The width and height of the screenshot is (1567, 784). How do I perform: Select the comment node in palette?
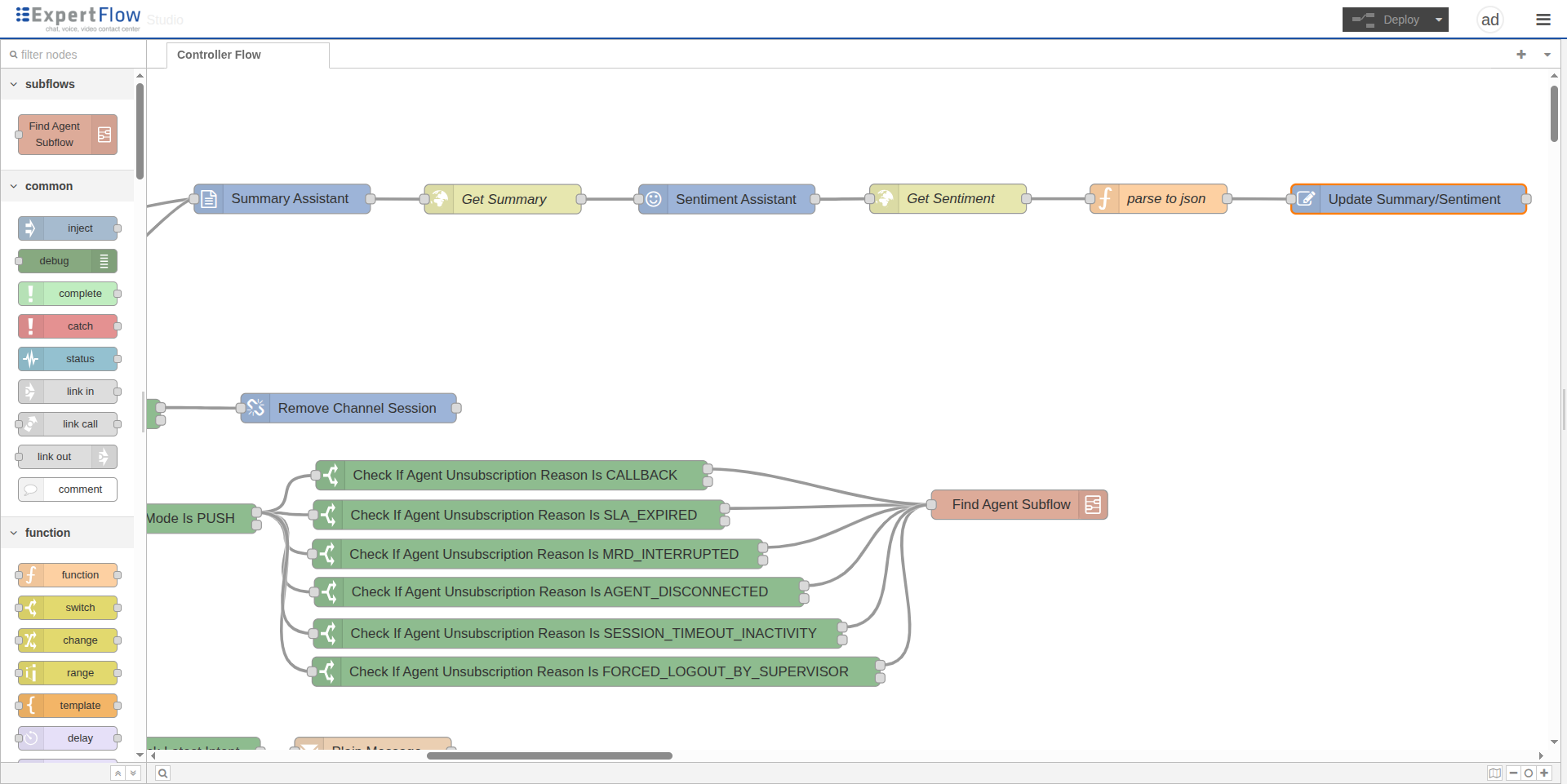(x=68, y=489)
